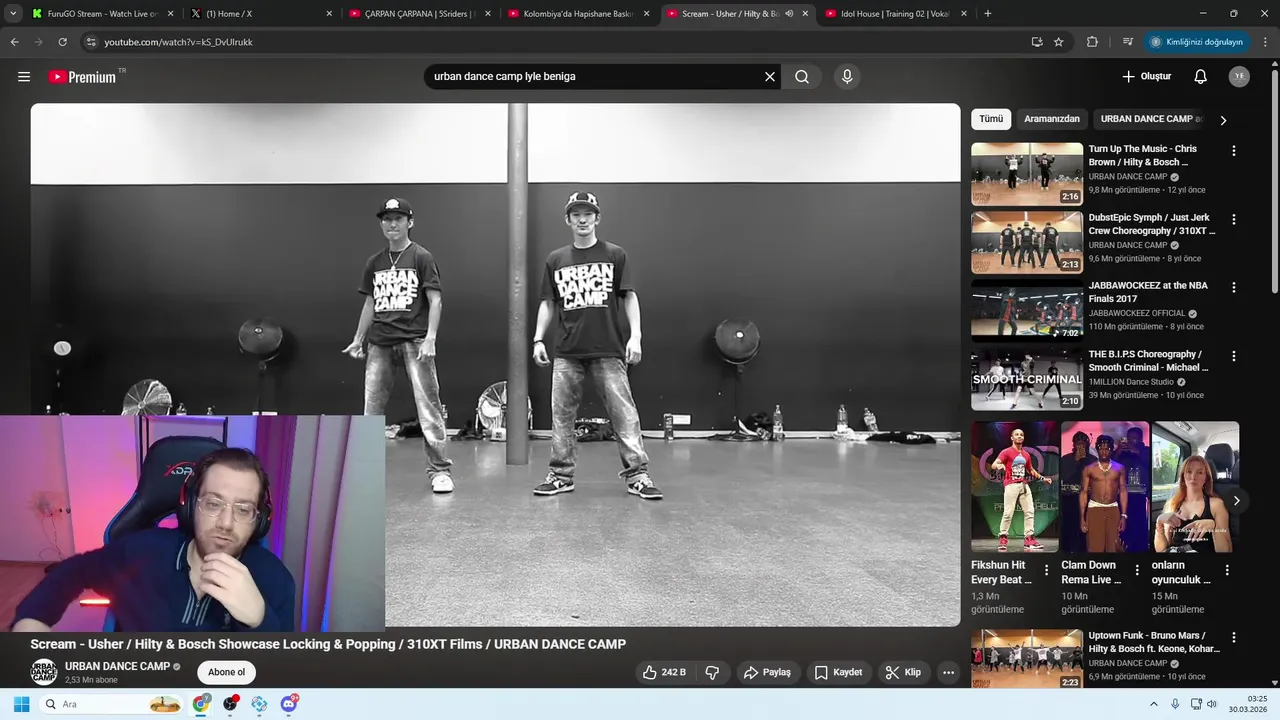
Task: Open options menu for DubstEpic Symph video
Action: click(1234, 219)
